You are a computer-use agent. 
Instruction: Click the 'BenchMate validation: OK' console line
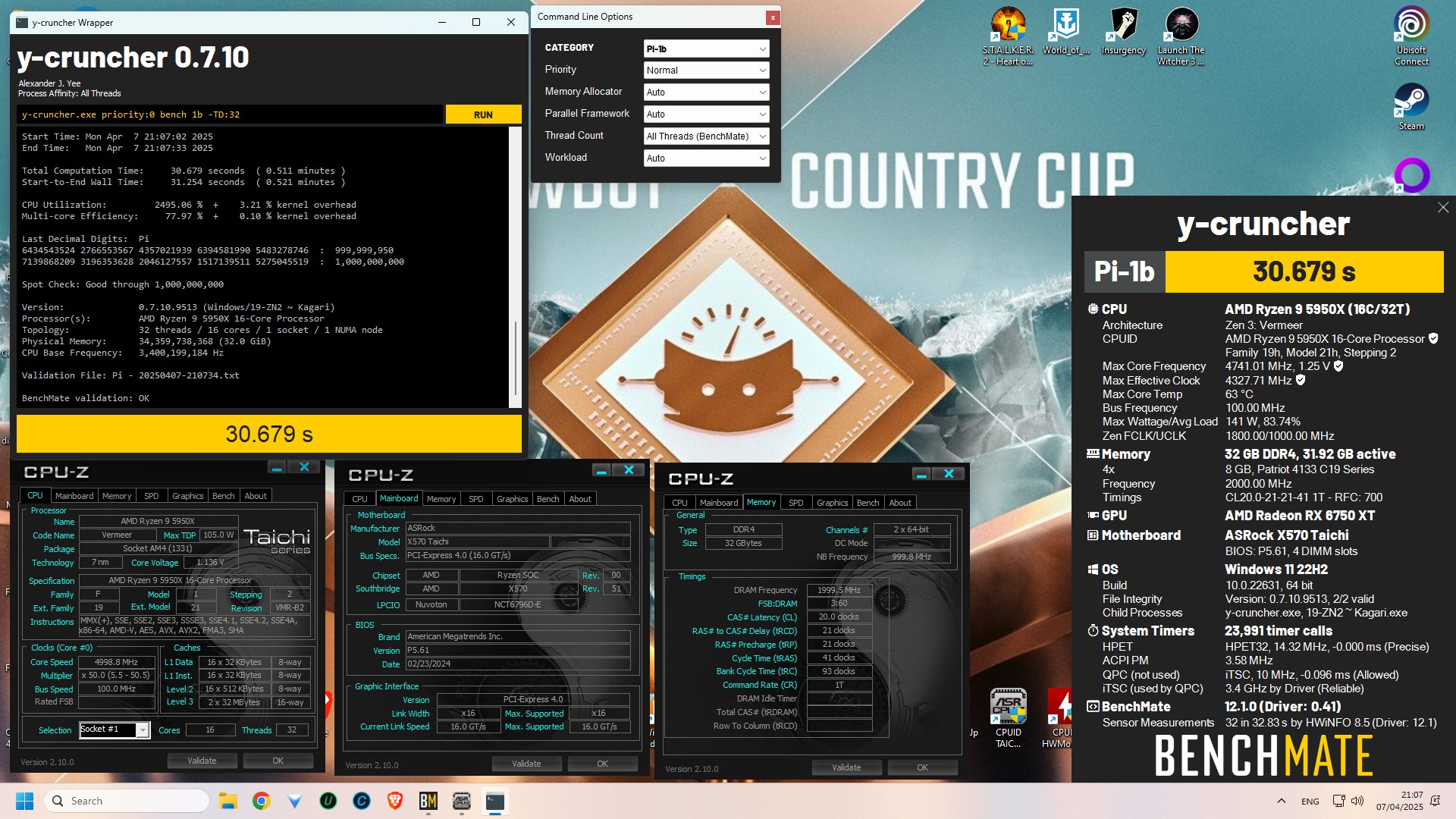(x=86, y=398)
